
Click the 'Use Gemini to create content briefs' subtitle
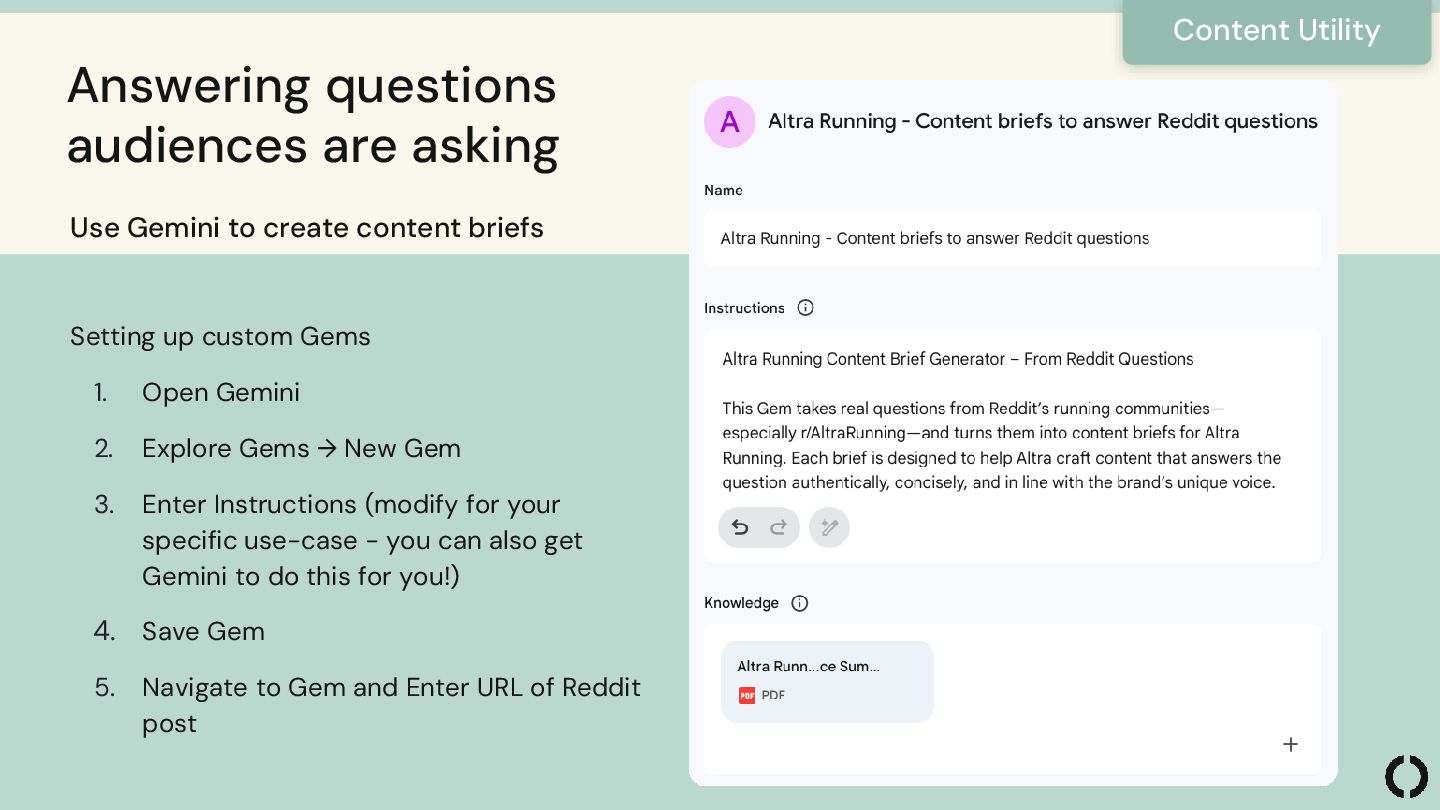pos(307,228)
